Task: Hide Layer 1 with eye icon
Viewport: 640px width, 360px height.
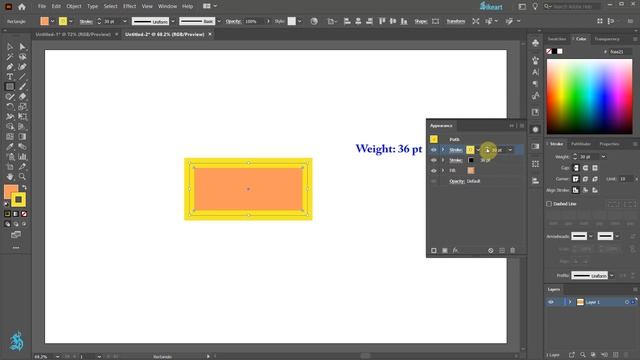Action: point(551,302)
